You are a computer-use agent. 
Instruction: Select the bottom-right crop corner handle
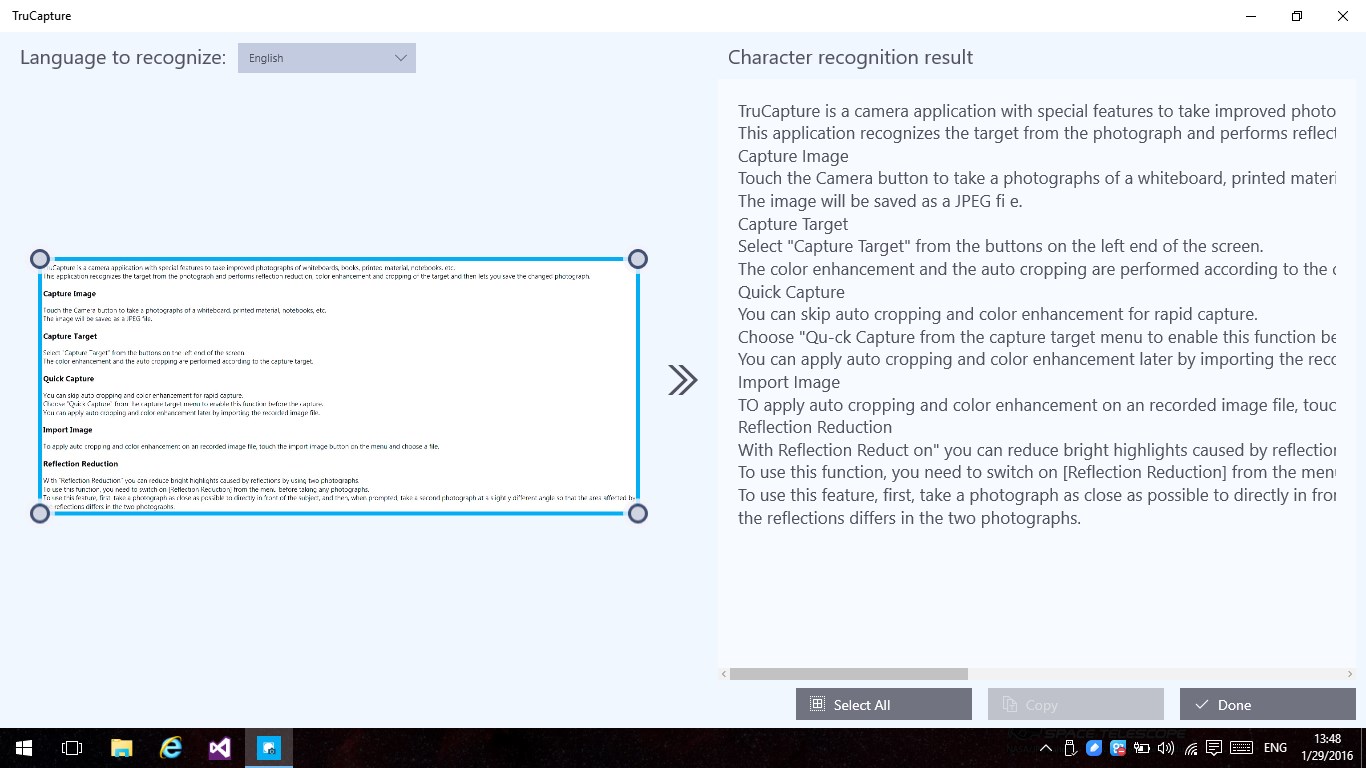pos(637,513)
